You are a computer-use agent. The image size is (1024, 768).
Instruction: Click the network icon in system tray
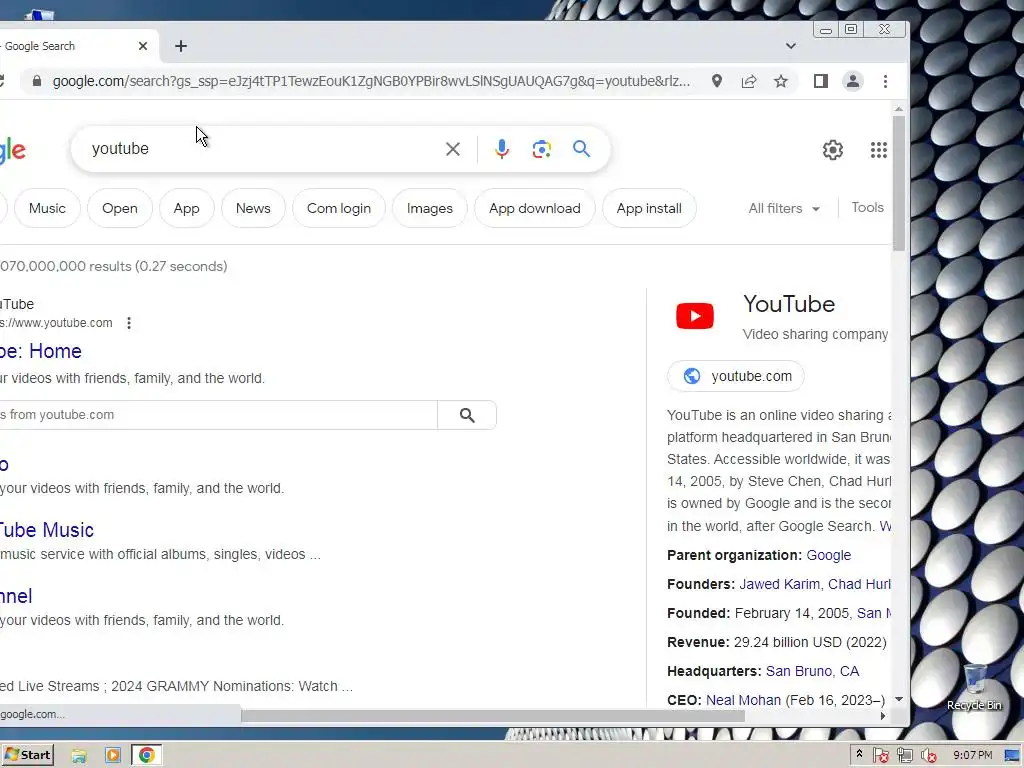[x=904, y=755]
